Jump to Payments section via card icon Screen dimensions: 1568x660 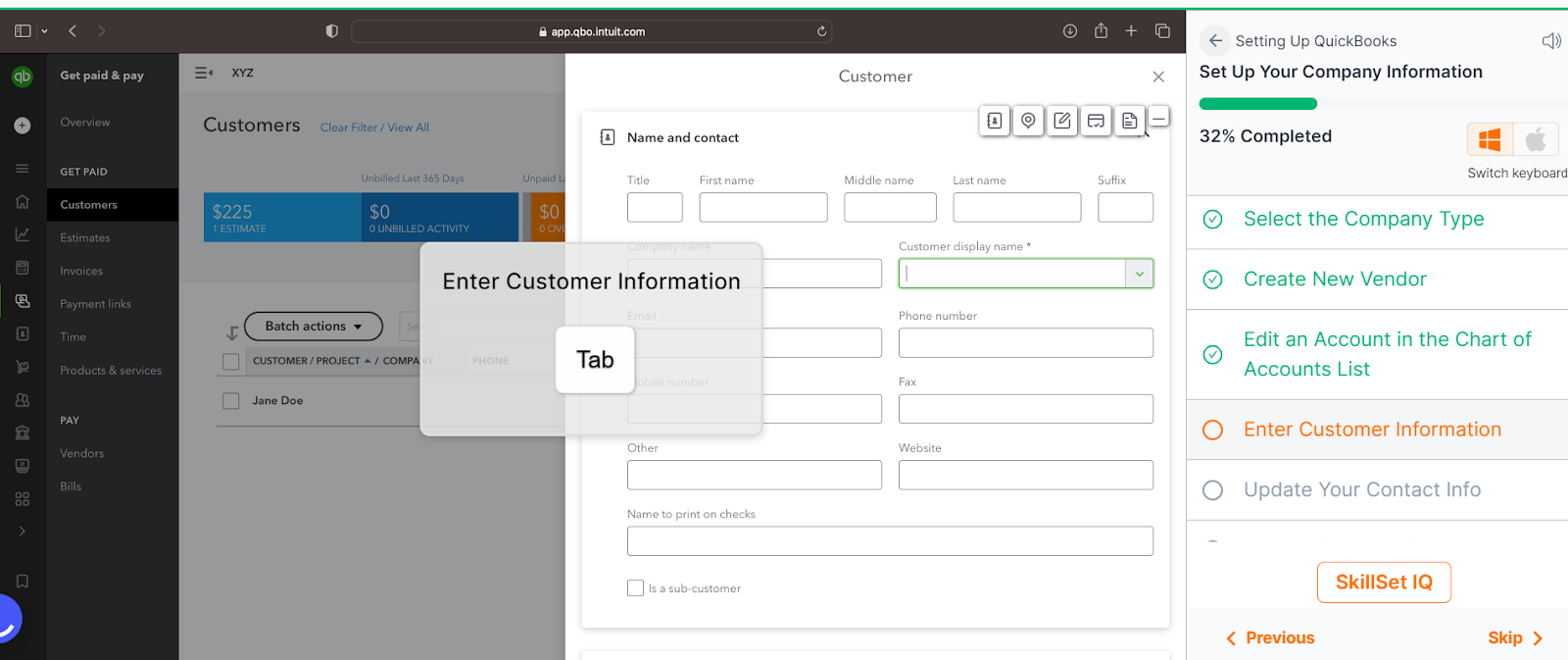(x=1096, y=121)
